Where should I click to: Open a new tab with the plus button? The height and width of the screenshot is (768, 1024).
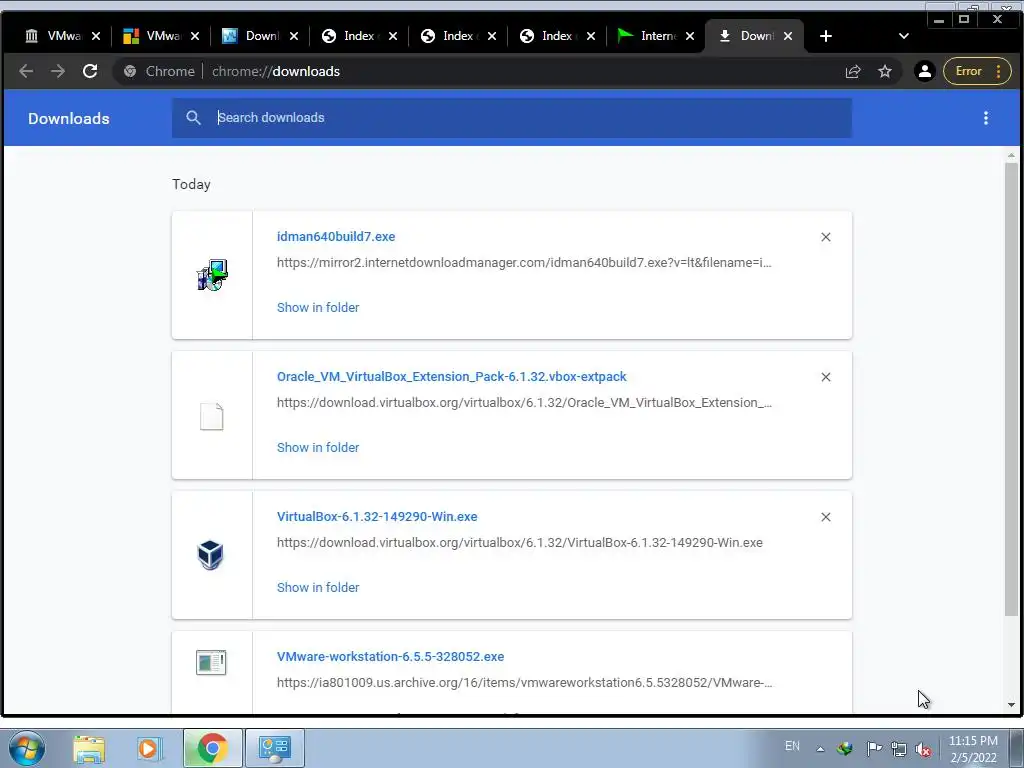point(825,36)
